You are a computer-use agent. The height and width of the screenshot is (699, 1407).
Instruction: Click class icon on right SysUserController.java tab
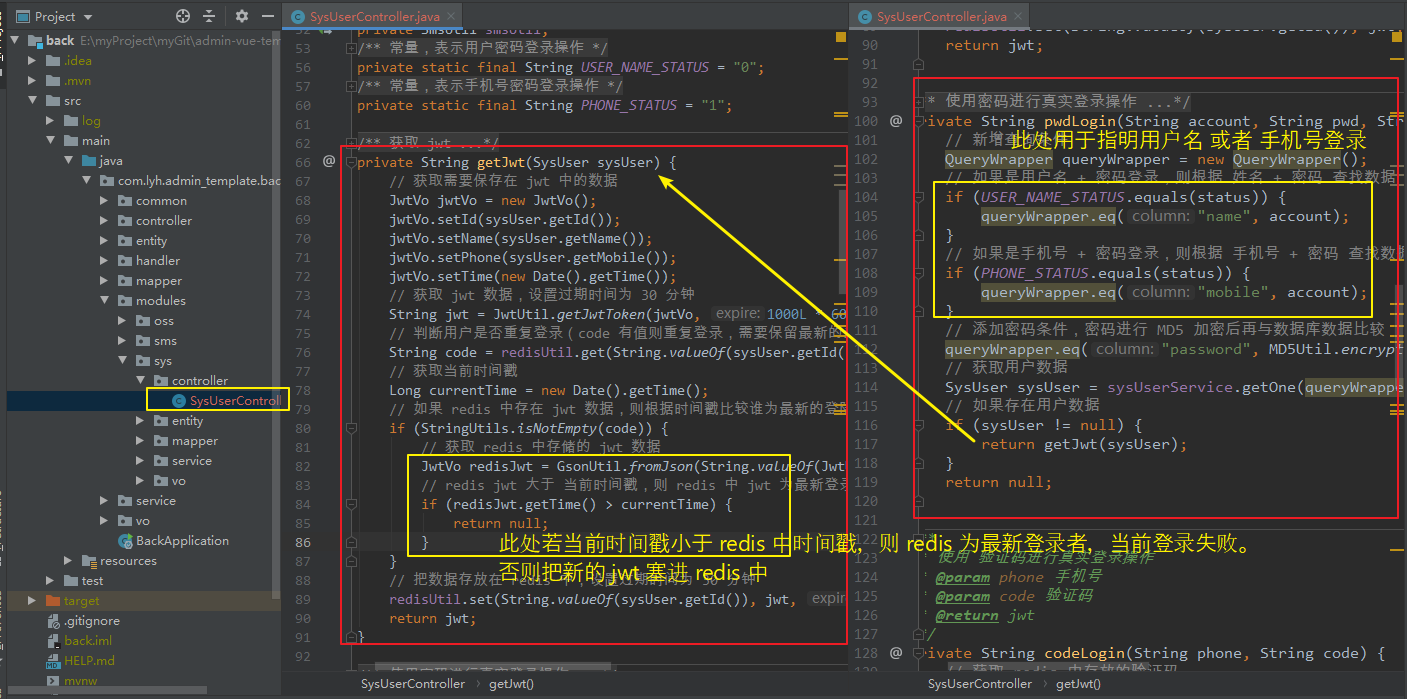[x=863, y=17]
